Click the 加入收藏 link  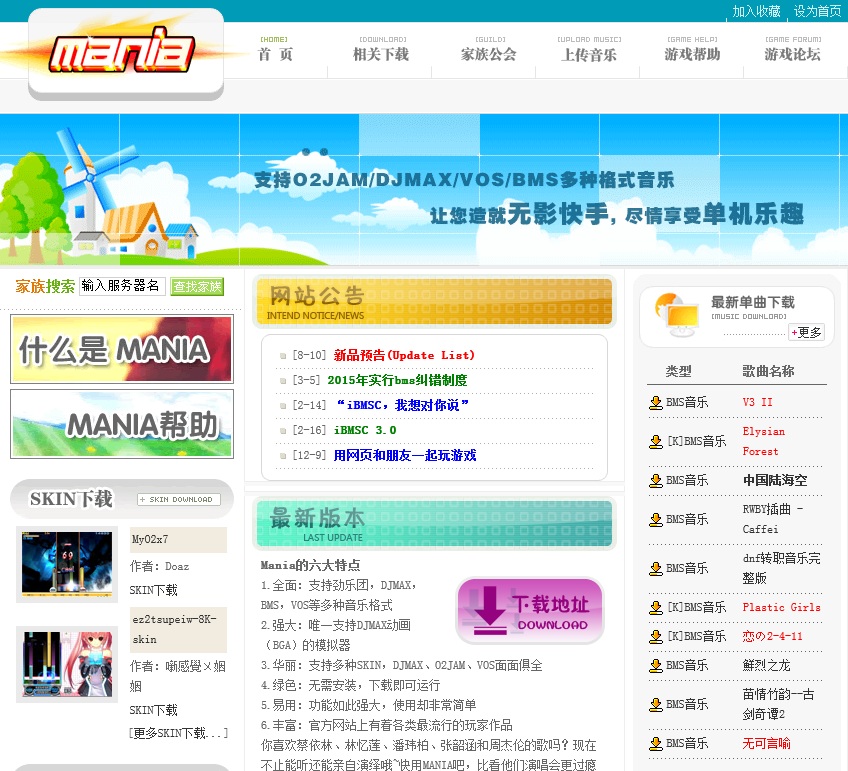pyautogui.click(x=756, y=11)
